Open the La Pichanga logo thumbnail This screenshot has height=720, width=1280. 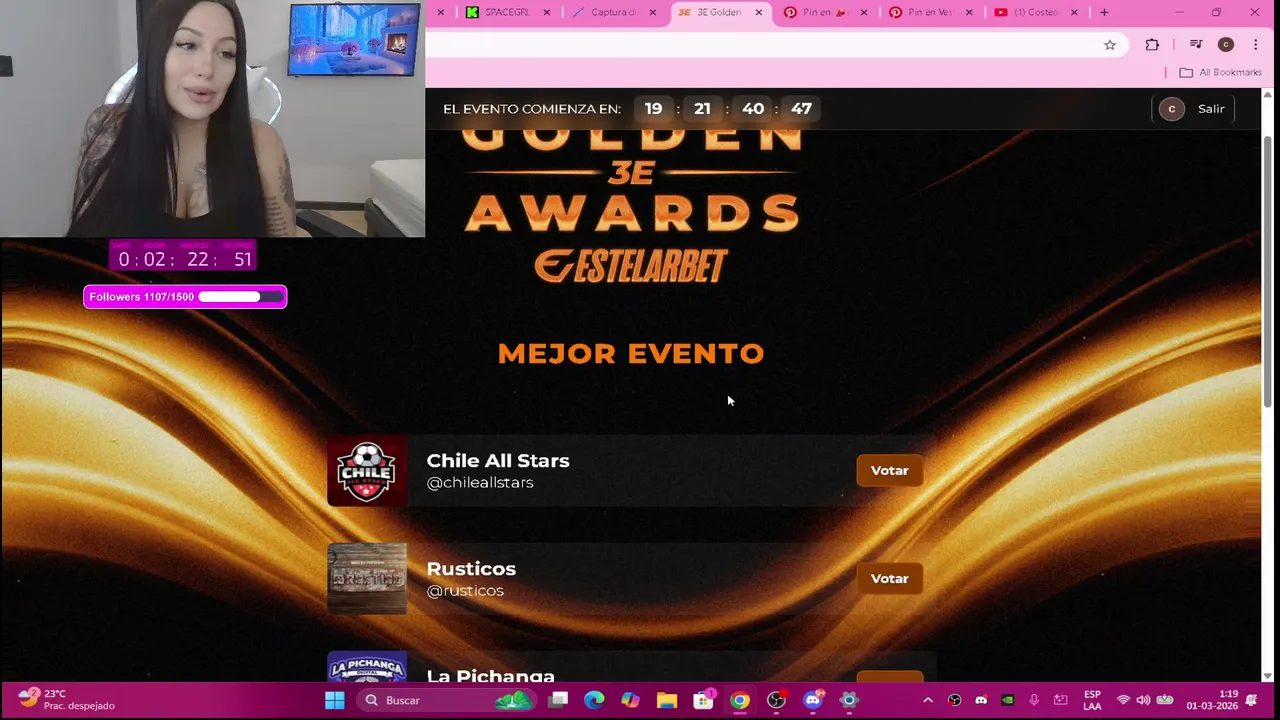tap(367, 667)
